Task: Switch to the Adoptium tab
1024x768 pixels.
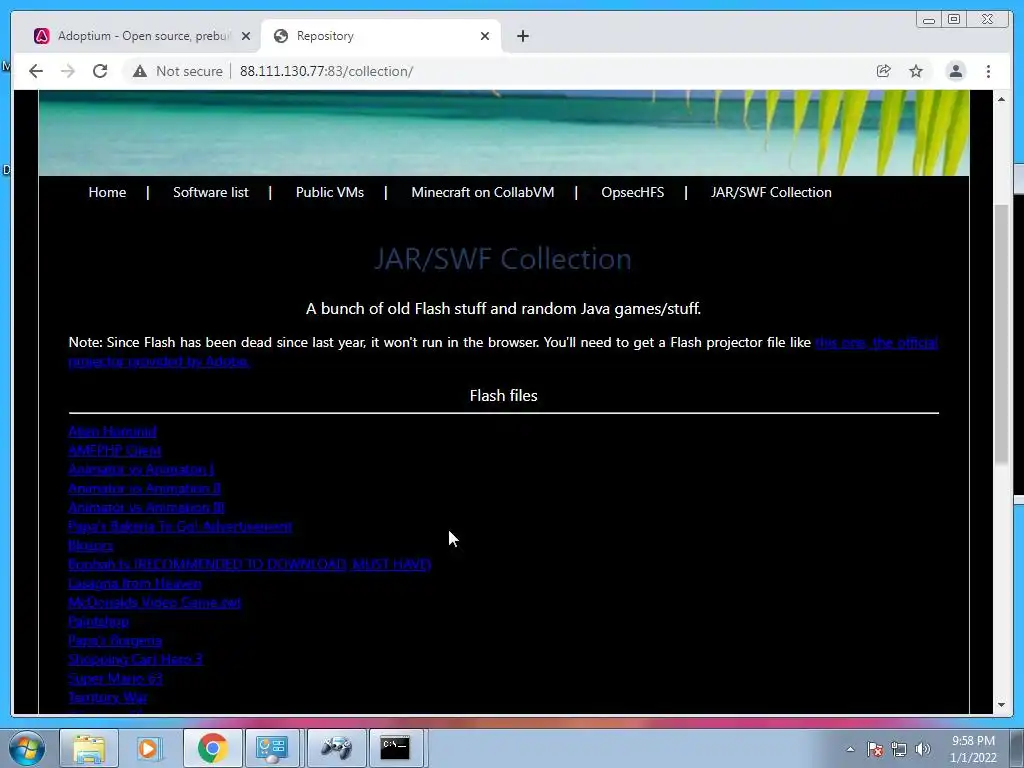Action: [x=136, y=36]
